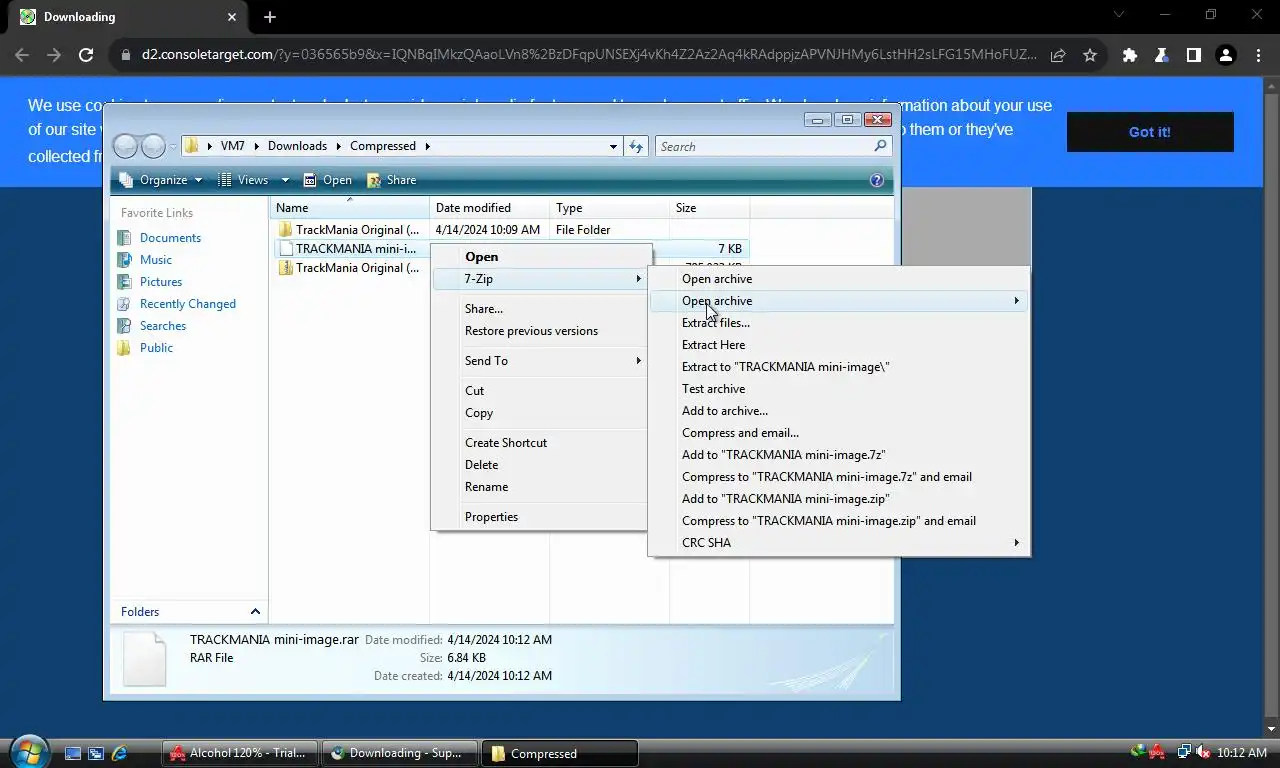
Task: Click the Explorer Search input field
Action: coord(765,146)
